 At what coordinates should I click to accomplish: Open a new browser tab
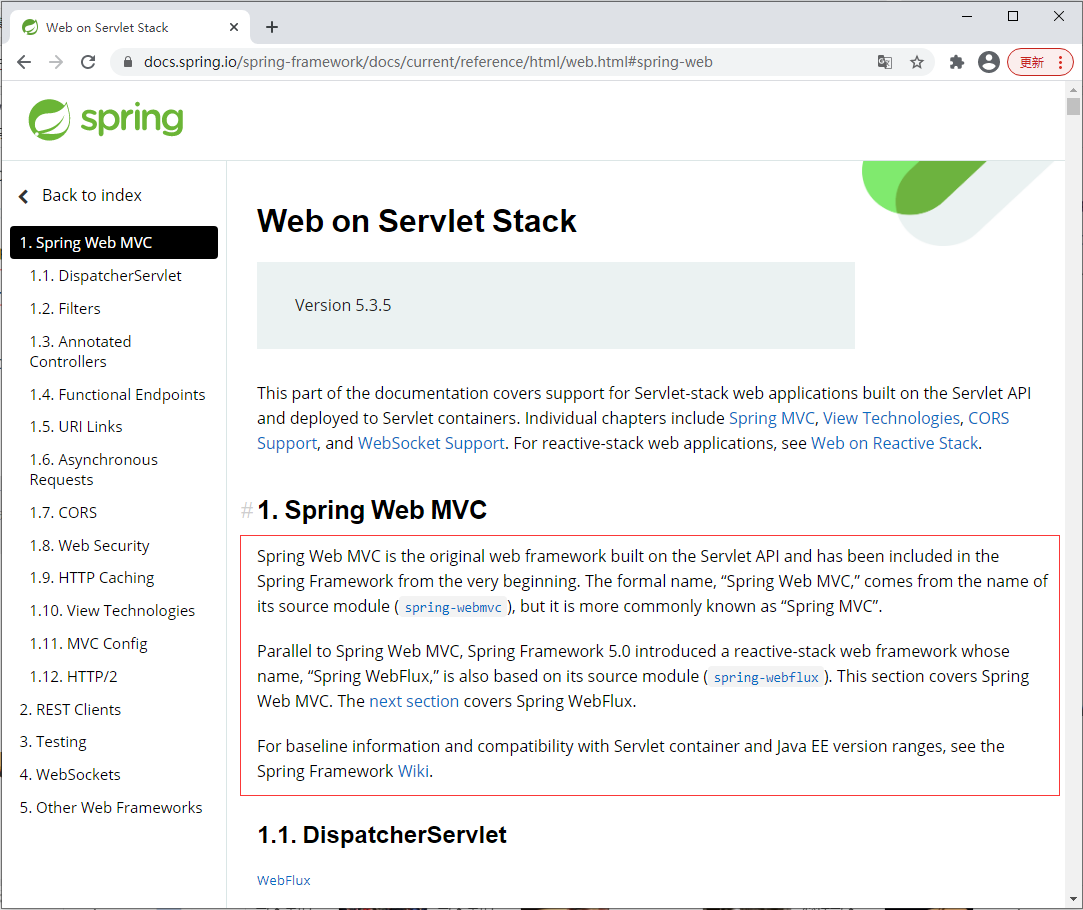coord(272,27)
